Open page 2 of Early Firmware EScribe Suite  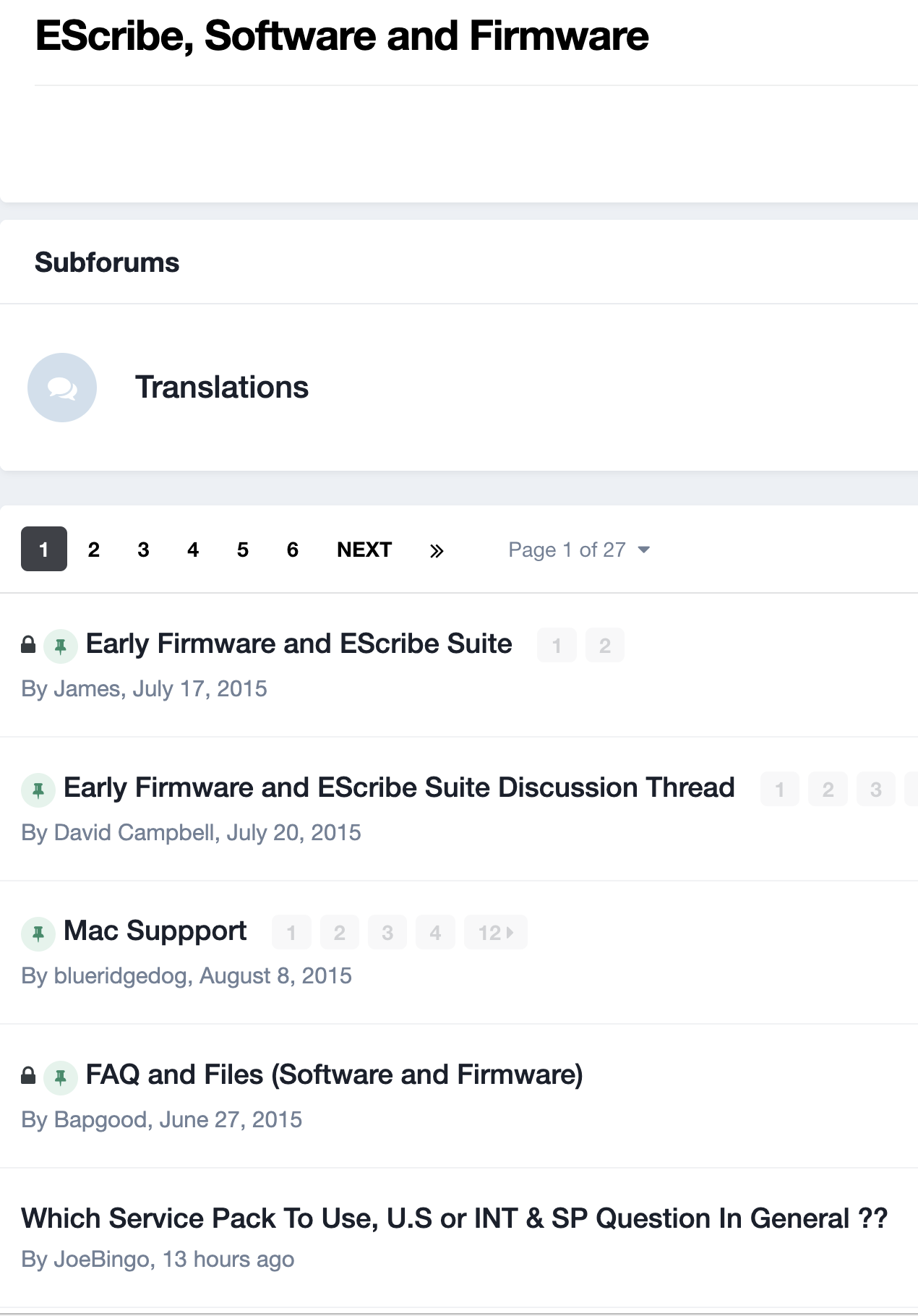click(x=605, y=645)
